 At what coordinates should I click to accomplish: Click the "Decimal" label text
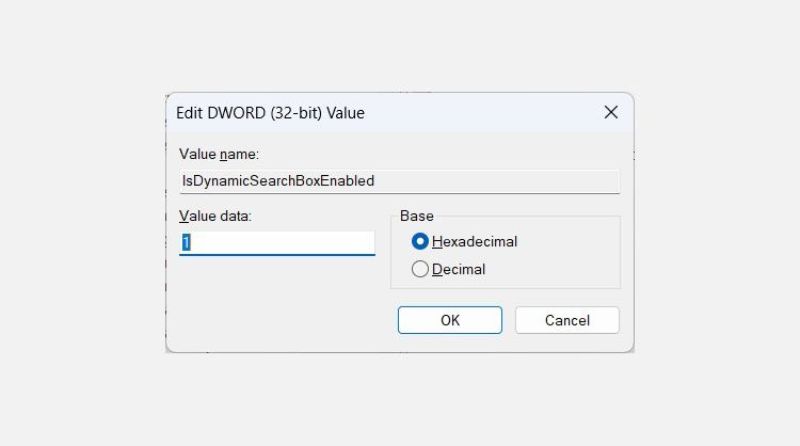458,269
